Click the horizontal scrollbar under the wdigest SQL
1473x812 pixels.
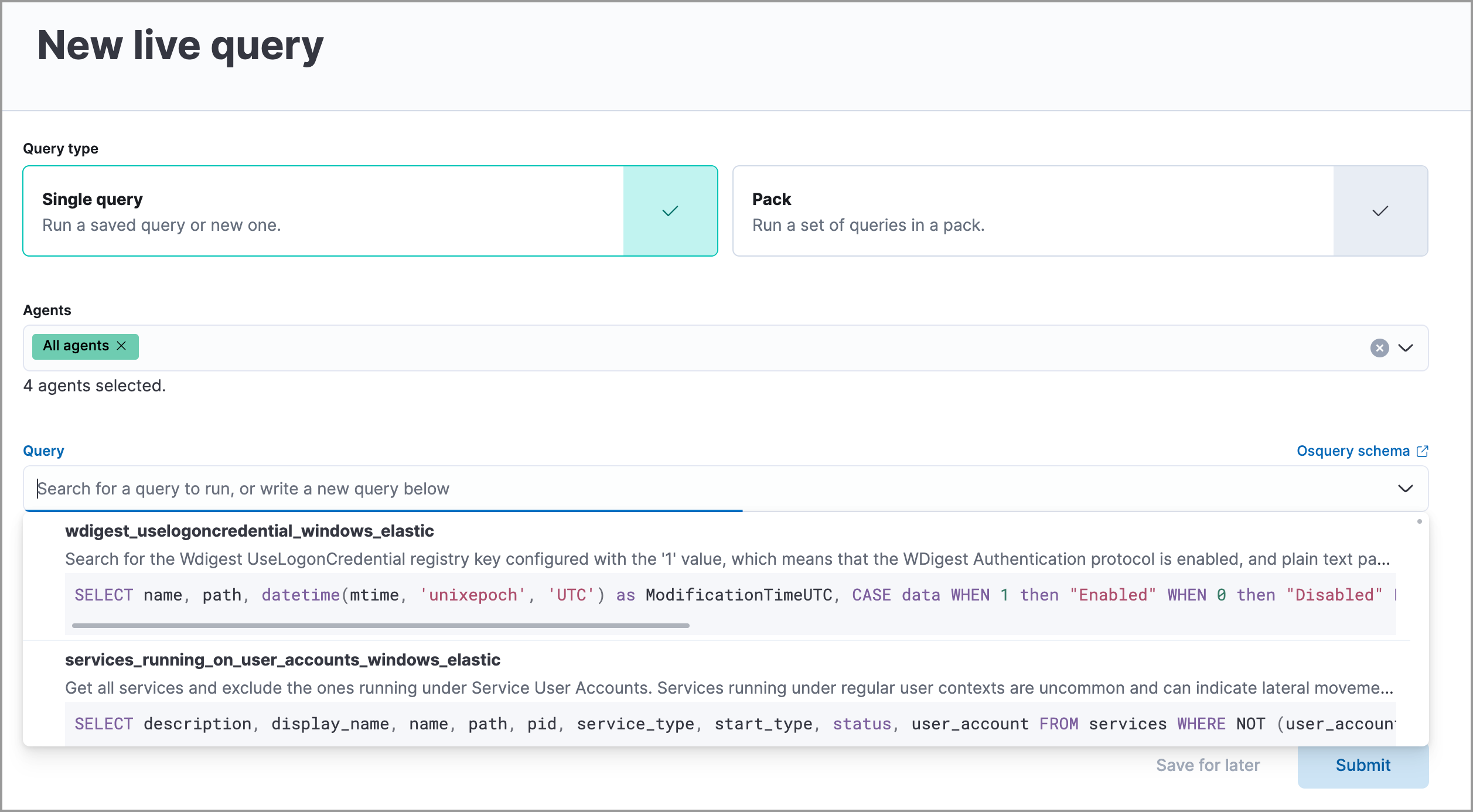coord(381,625)
